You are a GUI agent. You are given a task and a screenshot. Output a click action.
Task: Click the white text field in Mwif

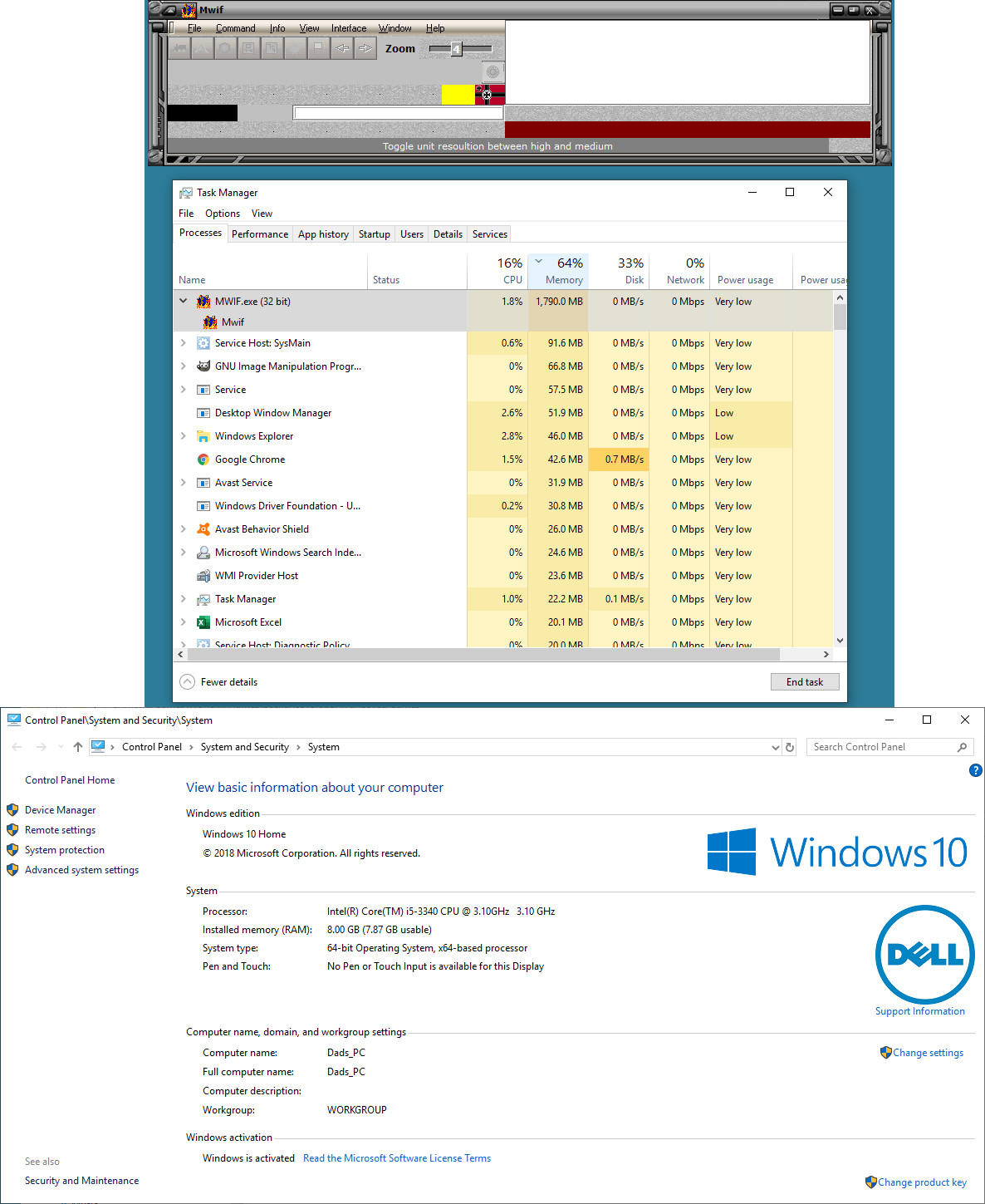398,113
